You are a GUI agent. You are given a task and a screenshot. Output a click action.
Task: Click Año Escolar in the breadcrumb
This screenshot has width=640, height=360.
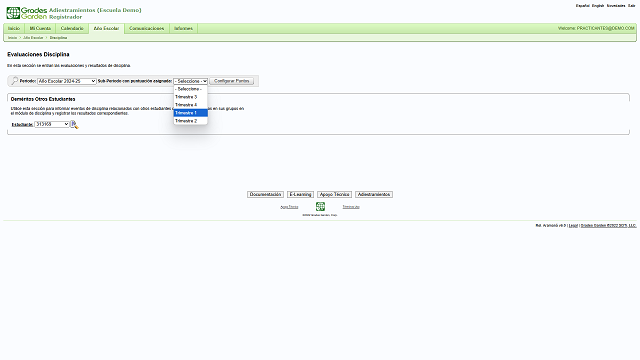[33, 38]
